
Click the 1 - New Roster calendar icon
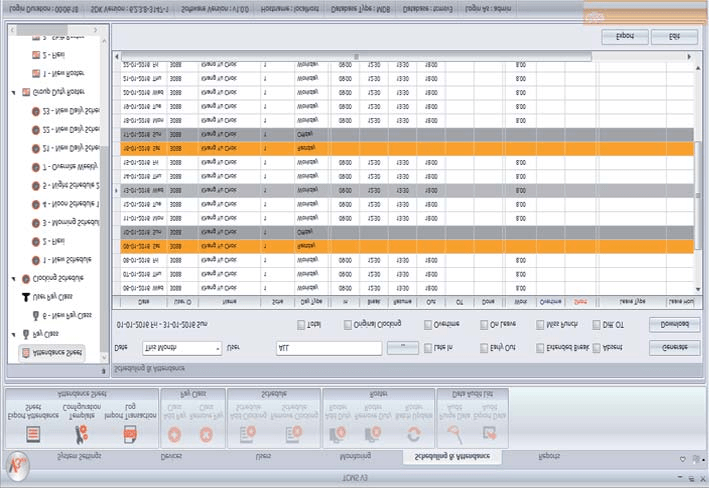coord(36,73)
